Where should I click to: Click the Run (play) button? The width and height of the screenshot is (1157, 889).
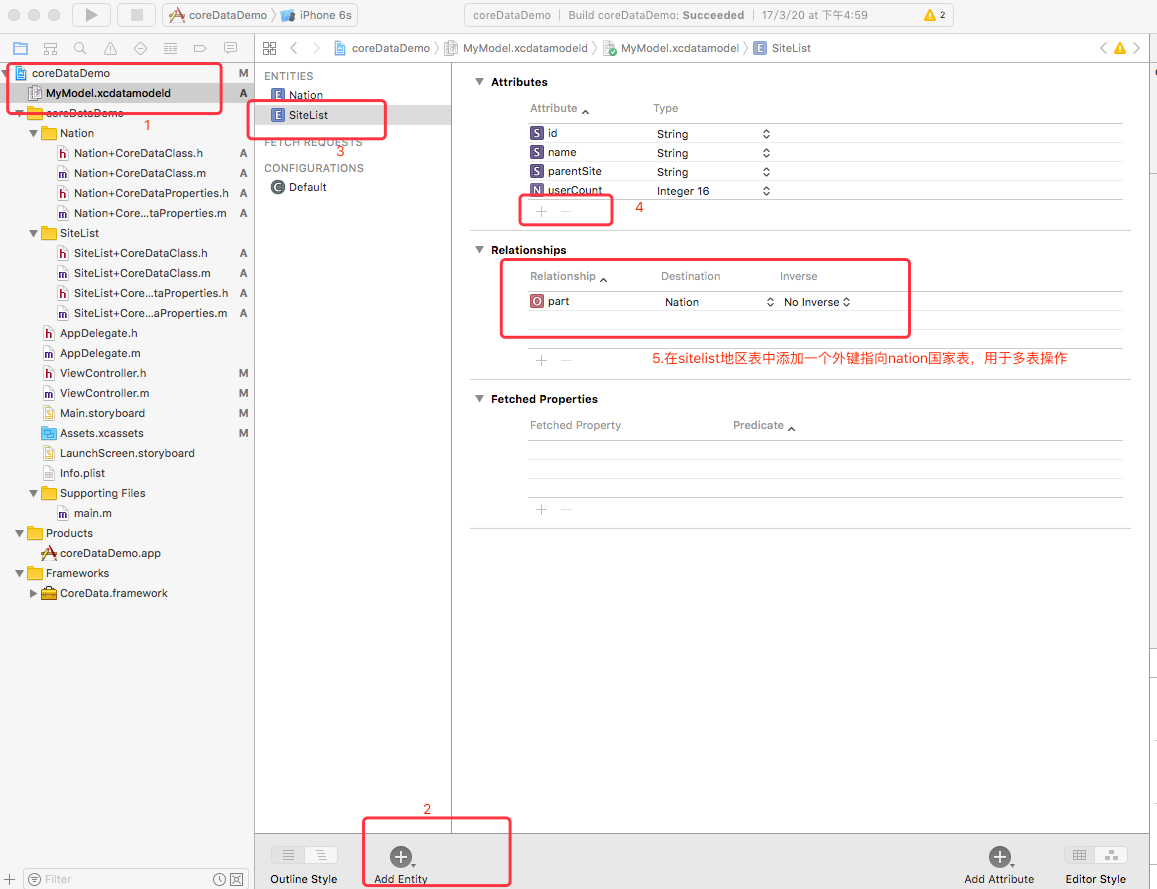tap(91, 15)
